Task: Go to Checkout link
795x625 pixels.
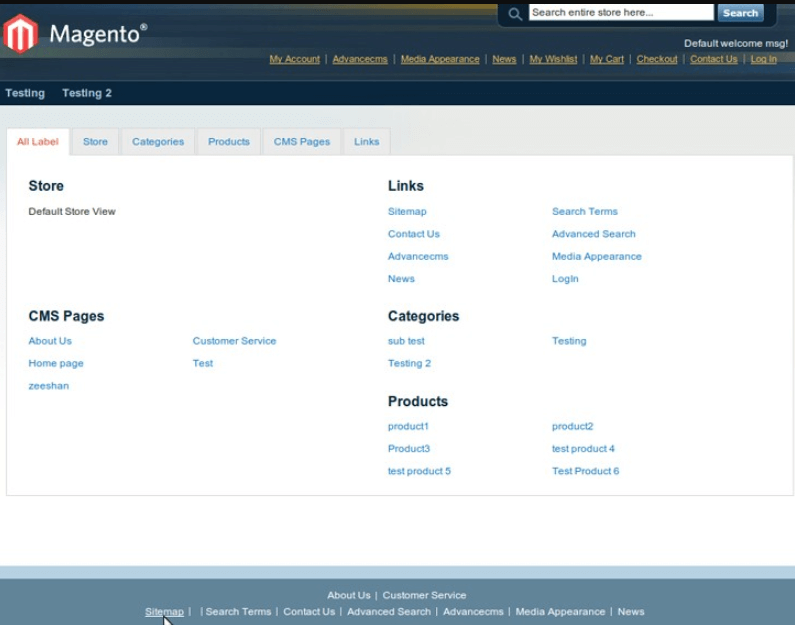Action: tap(657, 59)
